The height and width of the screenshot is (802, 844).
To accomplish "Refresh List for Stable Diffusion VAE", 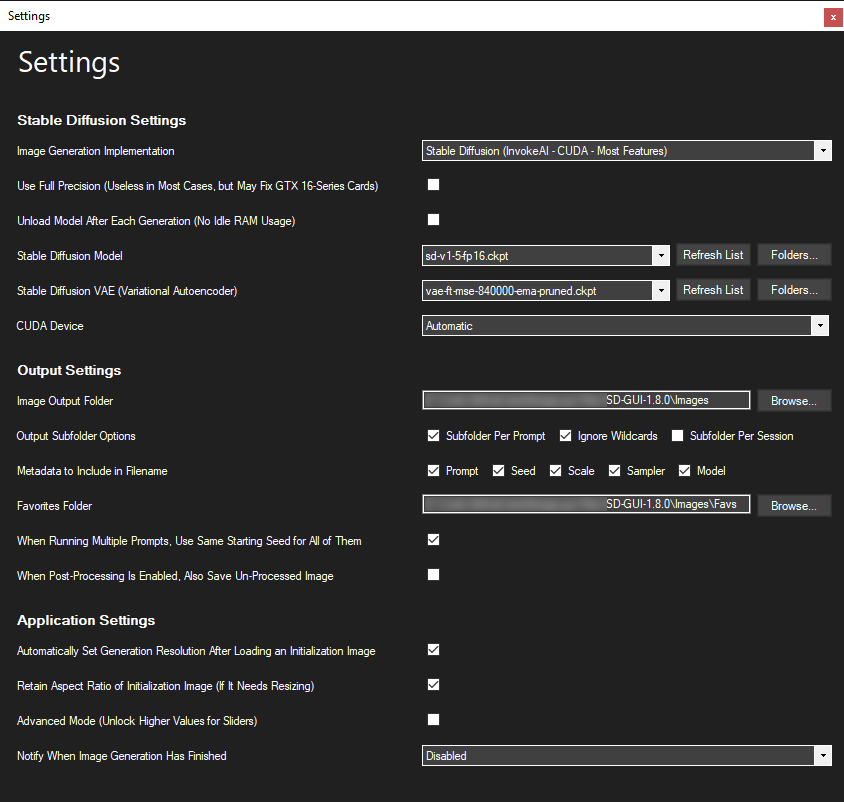I will tap(713, 290).
